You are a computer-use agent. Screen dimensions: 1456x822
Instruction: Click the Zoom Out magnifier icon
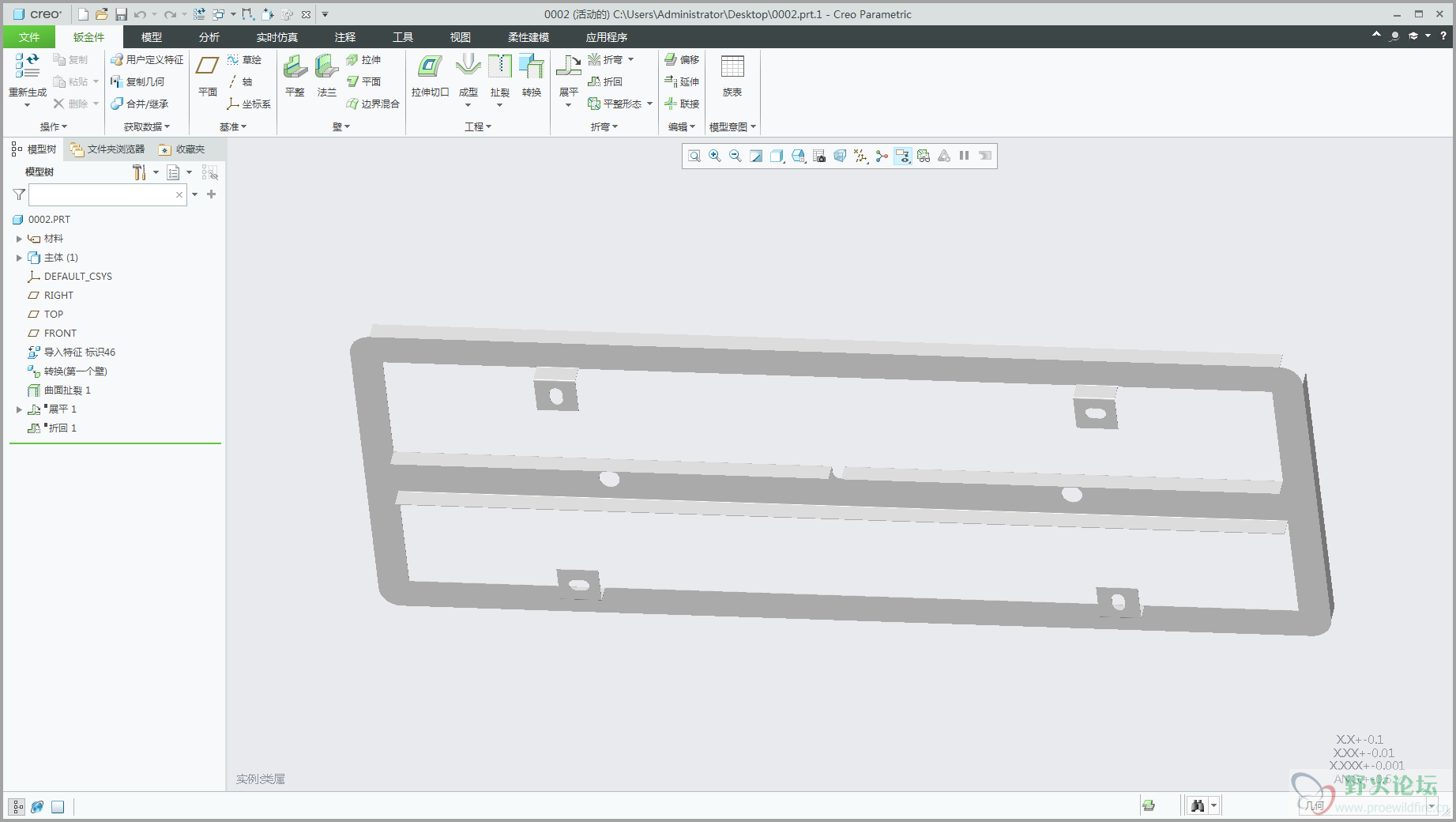click(736, 156)
